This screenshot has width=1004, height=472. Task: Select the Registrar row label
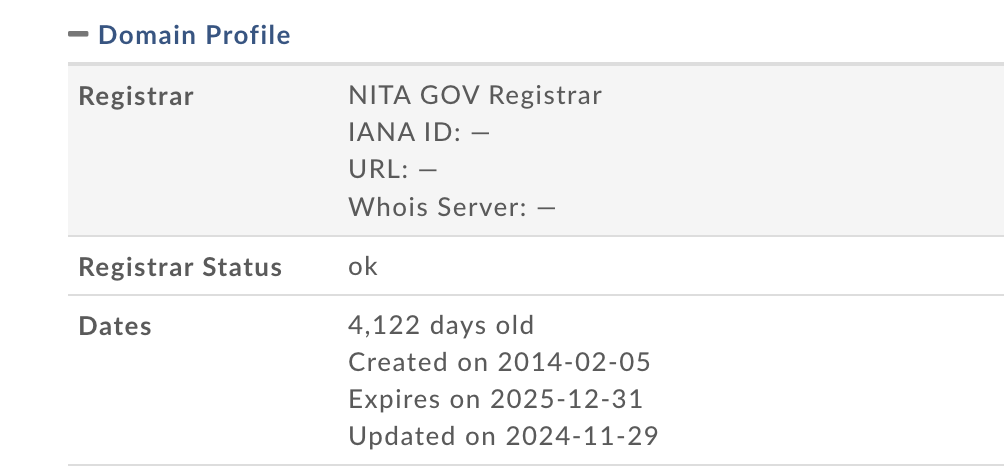(x=136, y=96)
